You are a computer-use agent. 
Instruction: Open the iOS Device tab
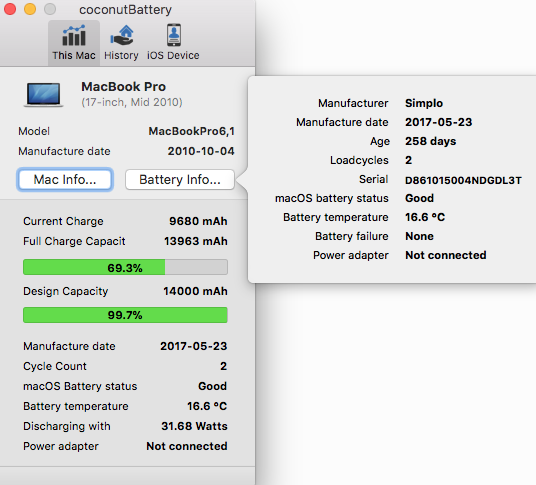point(173,43)
